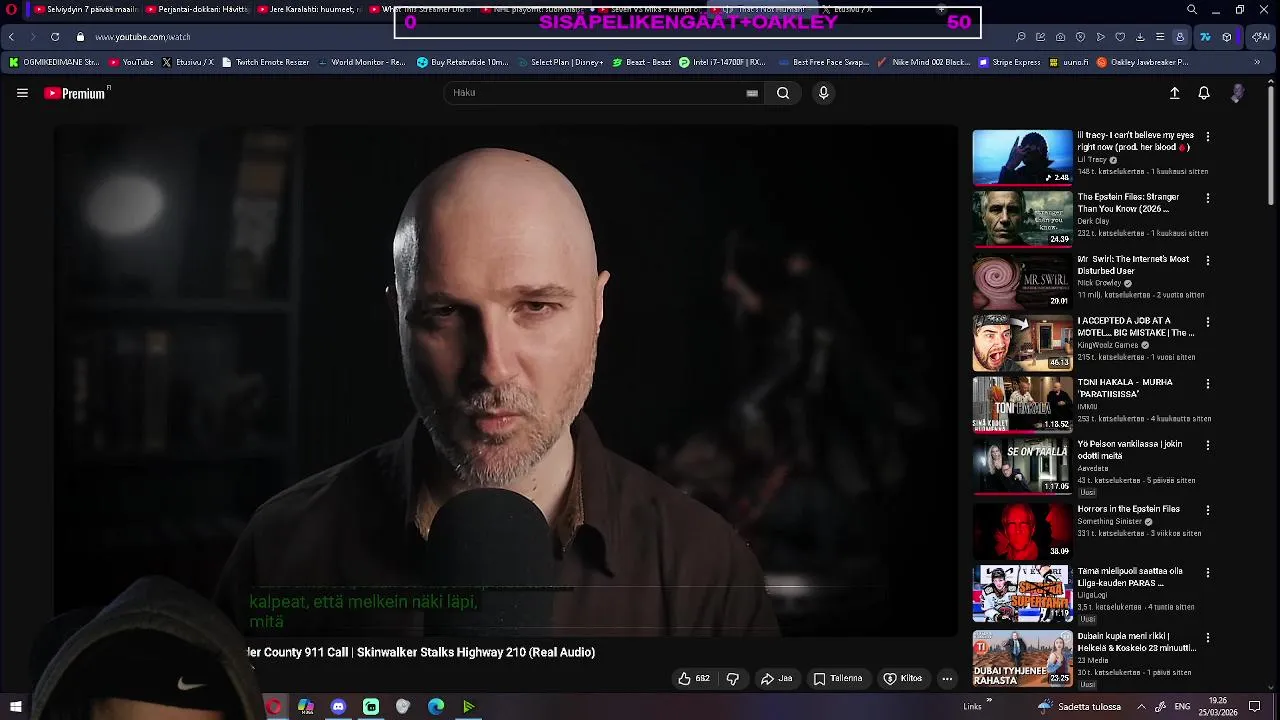
Task: Open 'Horrors in the Epstein Files' title
Action: [1128, 509]
